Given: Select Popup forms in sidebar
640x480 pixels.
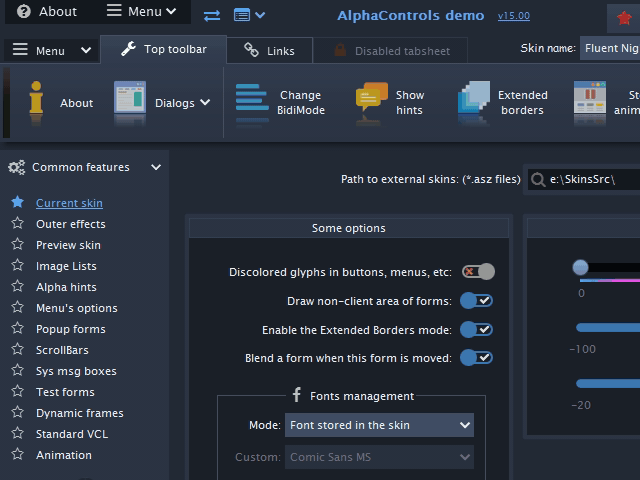Looking at the screenshot, I should (71, 329).
